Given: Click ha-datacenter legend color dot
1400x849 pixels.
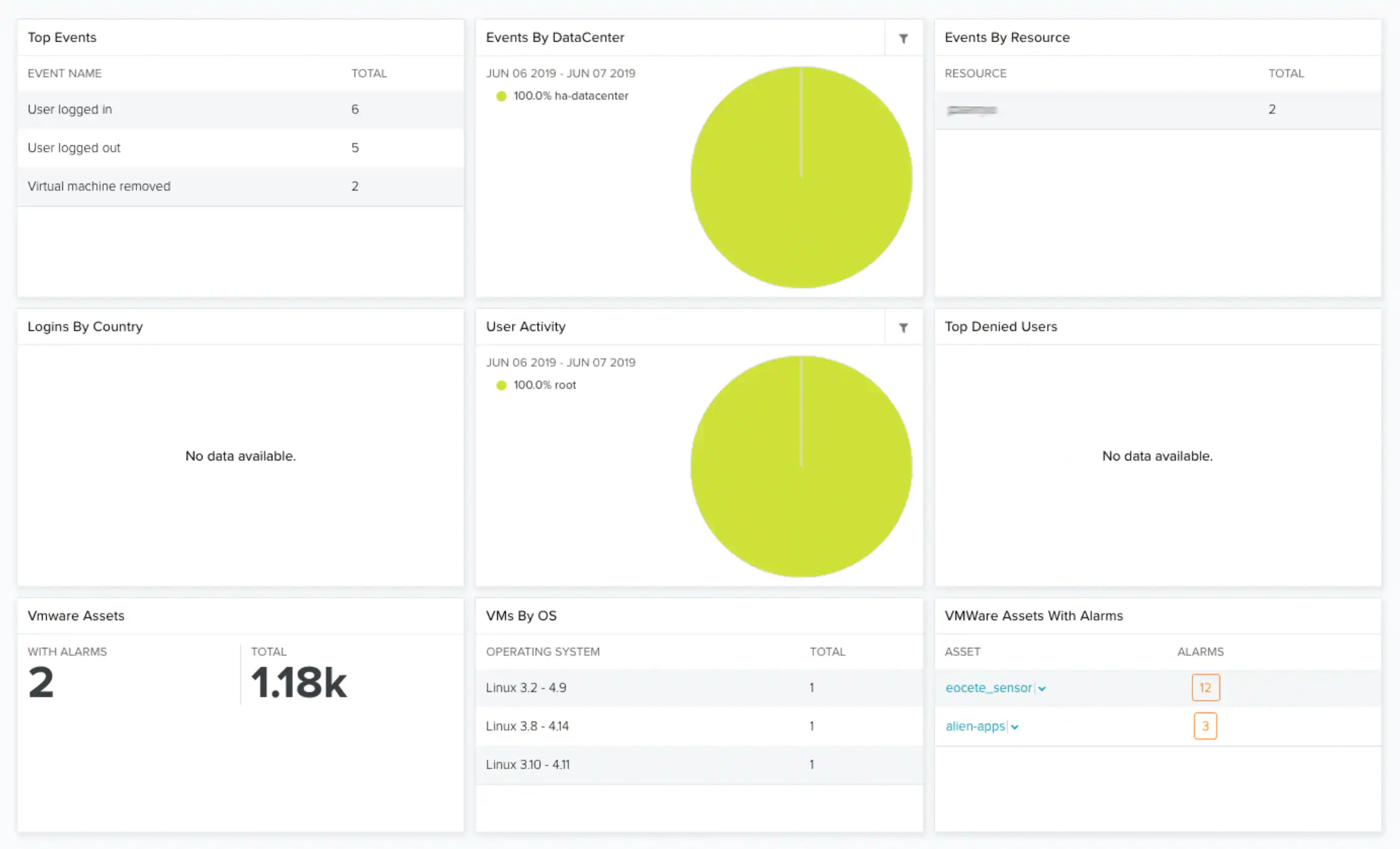Looking at the screenshot, I should coord(501,96).
